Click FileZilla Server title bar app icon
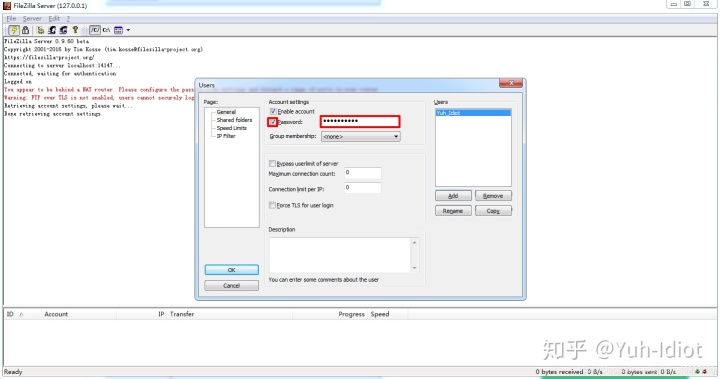 coord(7,6)
